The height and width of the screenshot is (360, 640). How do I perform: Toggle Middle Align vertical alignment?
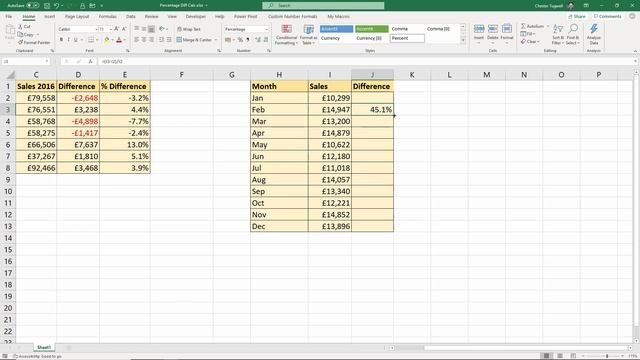tap(144, 29)
